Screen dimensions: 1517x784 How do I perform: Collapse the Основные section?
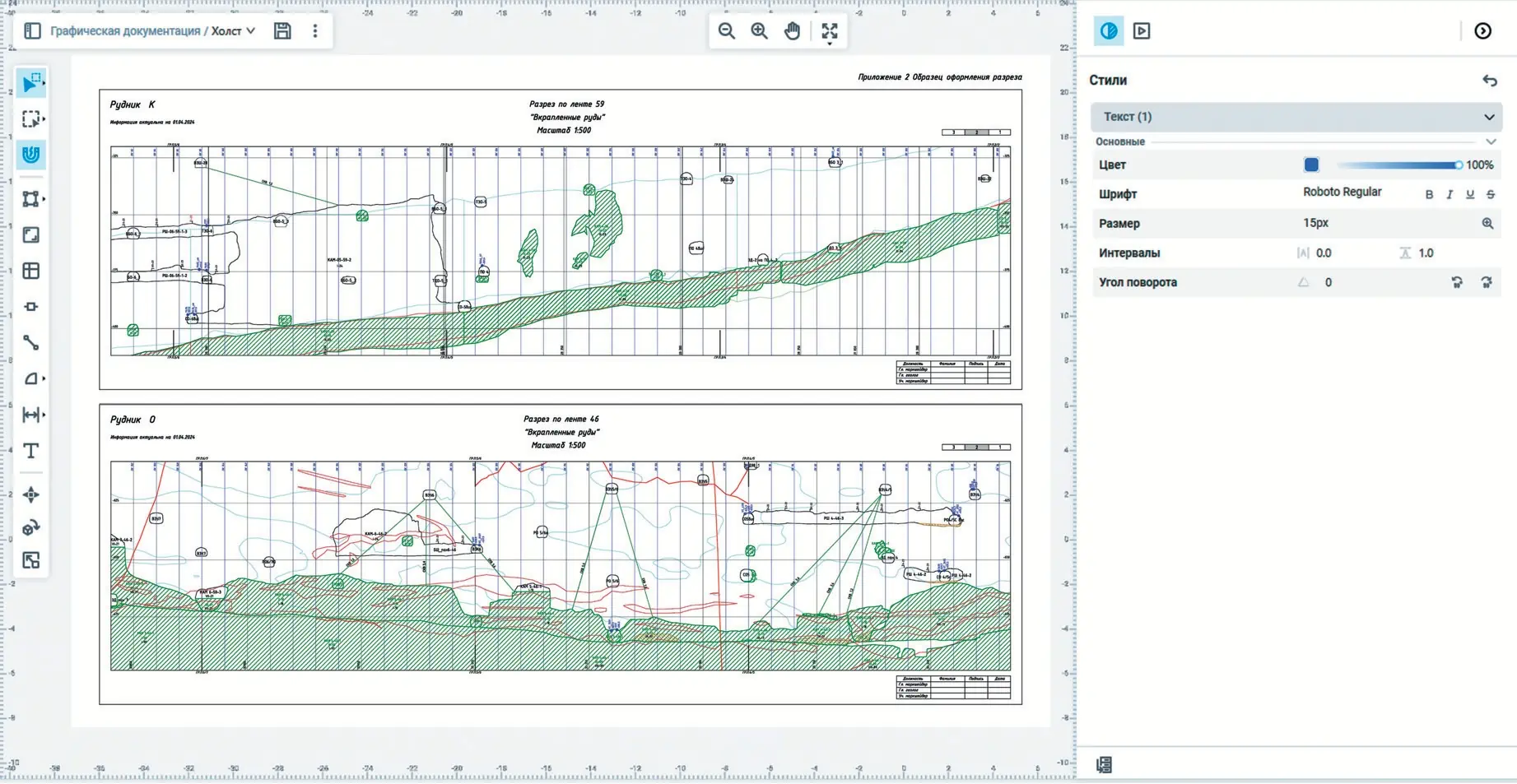tap(1490, 141)
